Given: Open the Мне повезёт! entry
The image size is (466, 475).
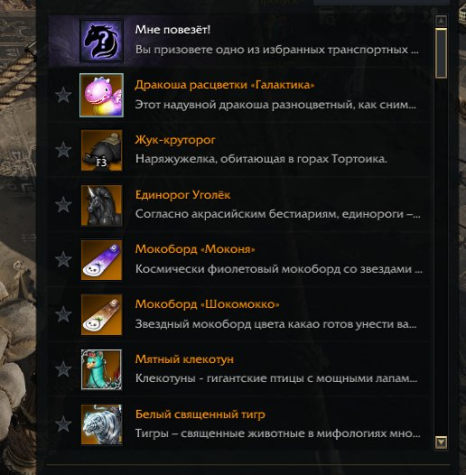Looking at the screenshot, I should coord(239,40).
